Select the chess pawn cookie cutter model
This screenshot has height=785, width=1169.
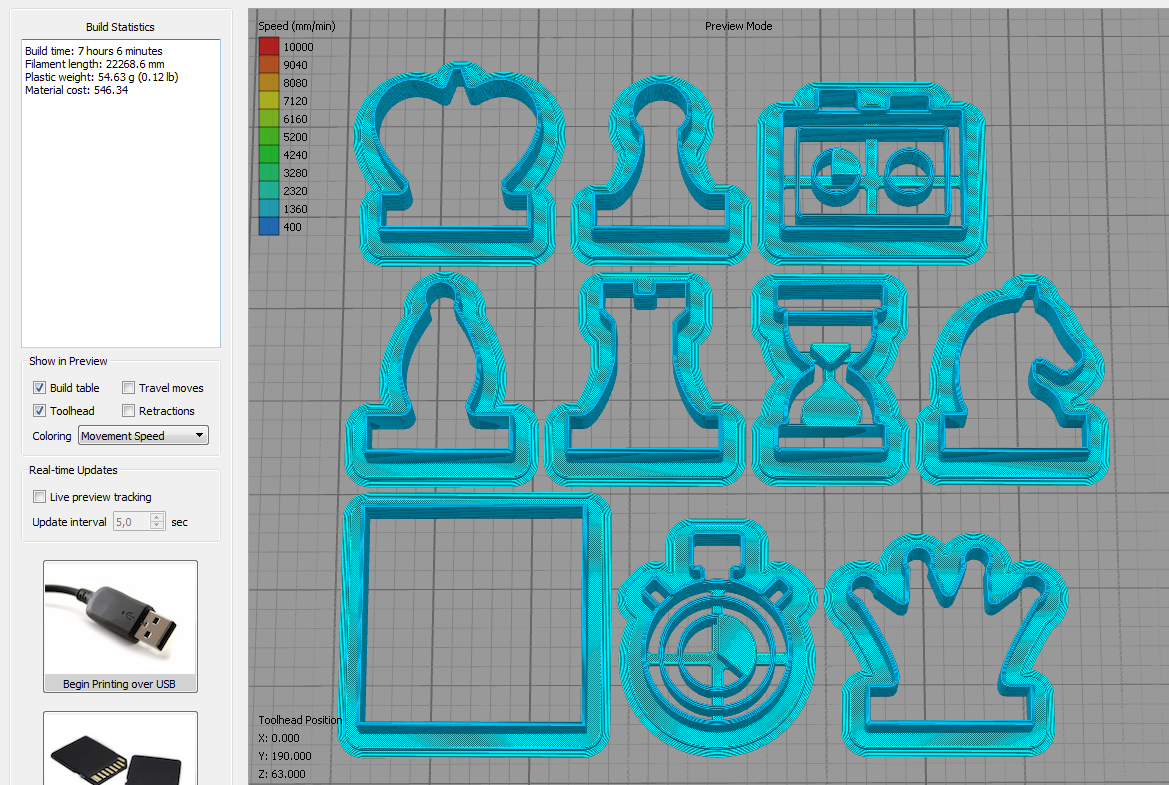pyautogui.click(x=661, y=170)
